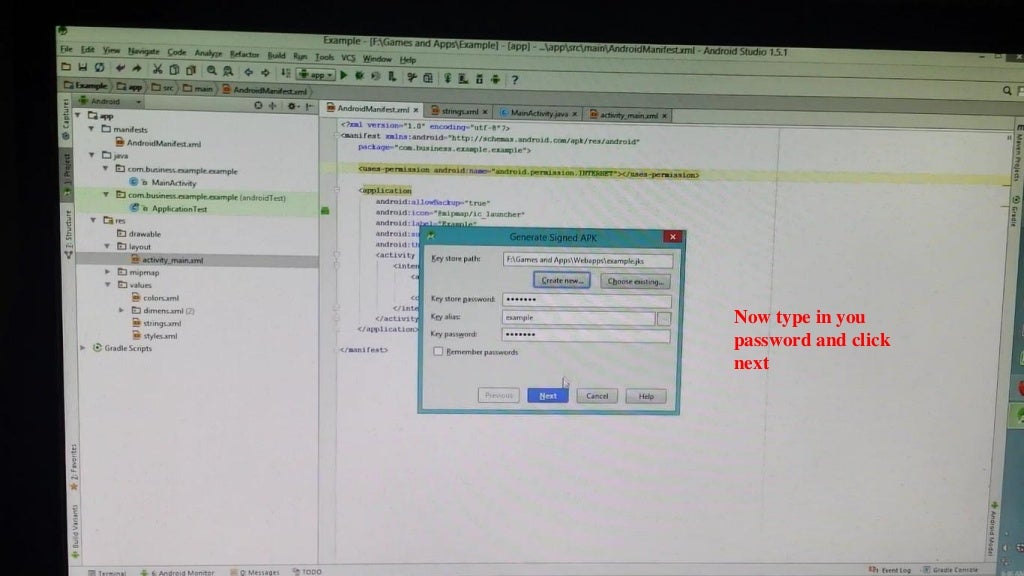The width and height of the screenshot is (1024, 576).
Task: Click Help in Generate Signed APK dialog
Action: pos(646,396)
